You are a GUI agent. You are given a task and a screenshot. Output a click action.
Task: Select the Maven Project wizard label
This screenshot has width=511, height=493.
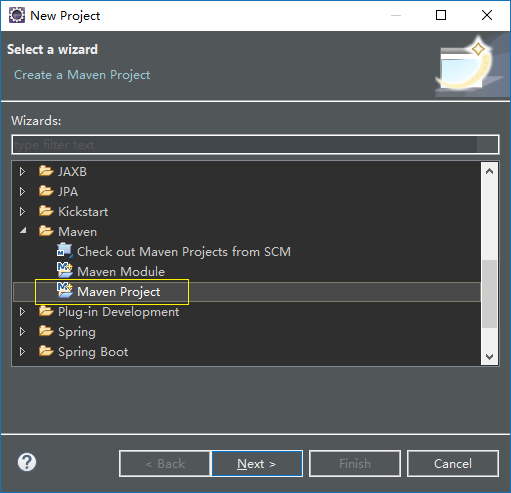tap(119, 292)
